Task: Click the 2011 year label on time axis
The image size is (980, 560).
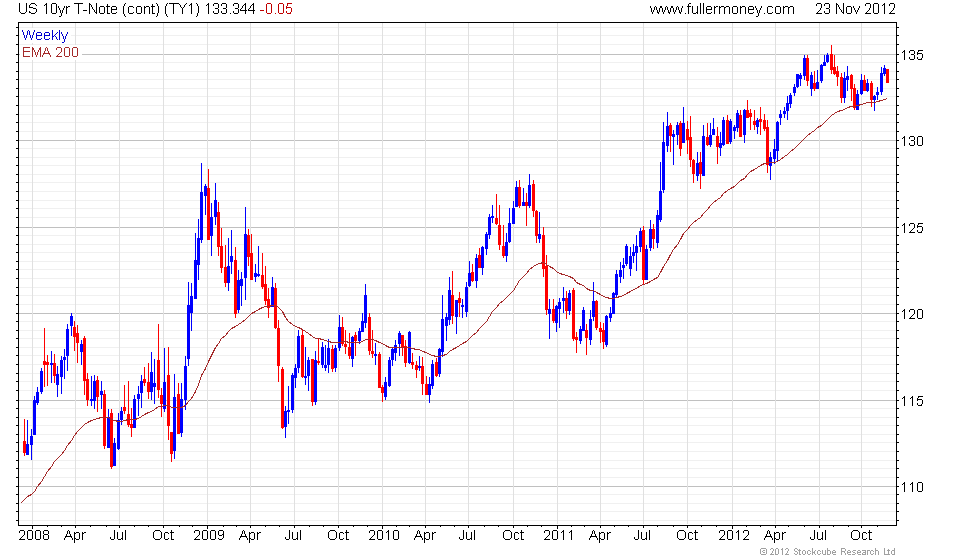Action: [x=558, y=536]
